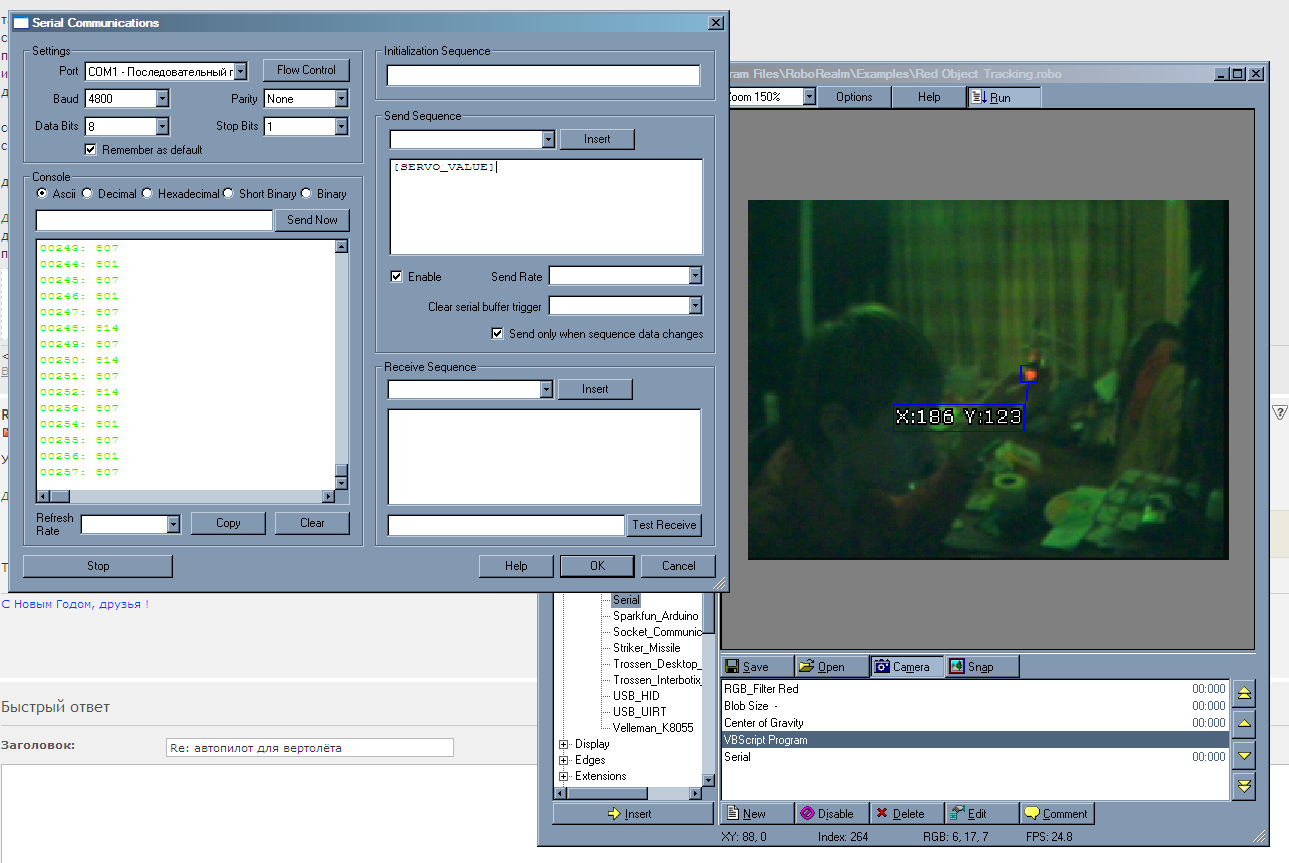Select Sparkfun_Arduino in the module tree
The image size is (1289, 863).
[x=656, y=616]
